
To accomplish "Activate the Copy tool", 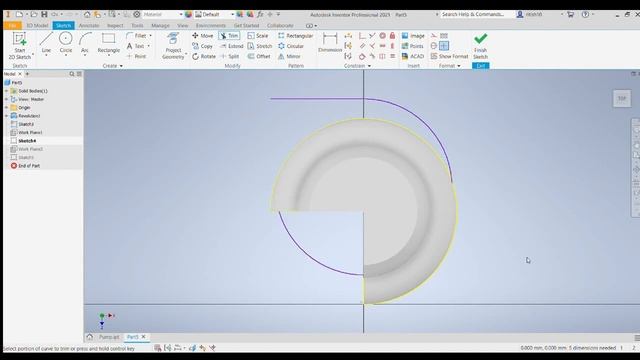I will point(202,46).
